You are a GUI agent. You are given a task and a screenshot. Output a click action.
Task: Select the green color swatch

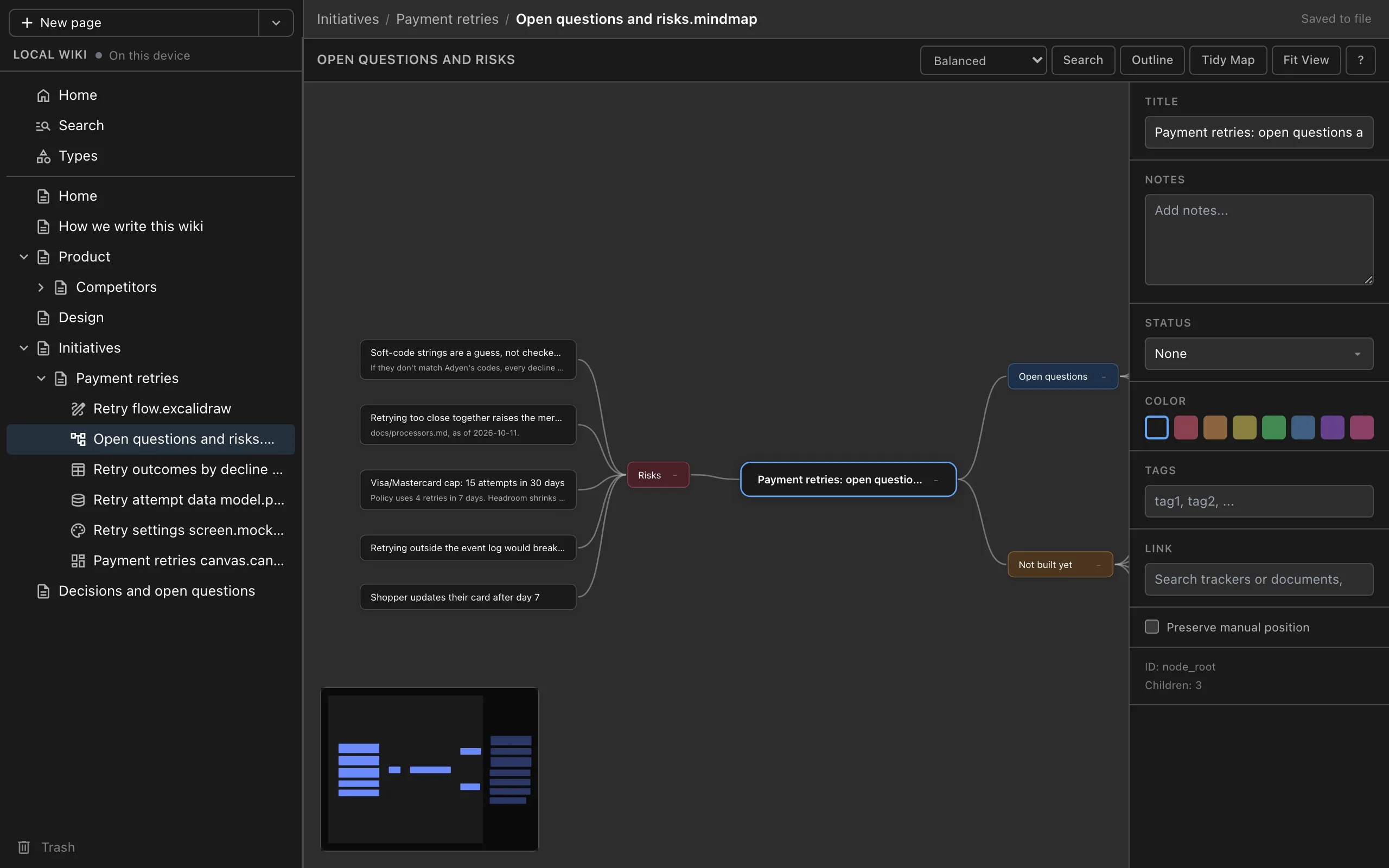[1273, 427]
